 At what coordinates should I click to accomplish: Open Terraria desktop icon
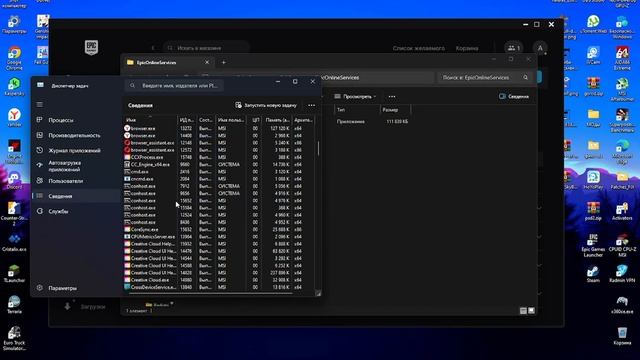14,304
